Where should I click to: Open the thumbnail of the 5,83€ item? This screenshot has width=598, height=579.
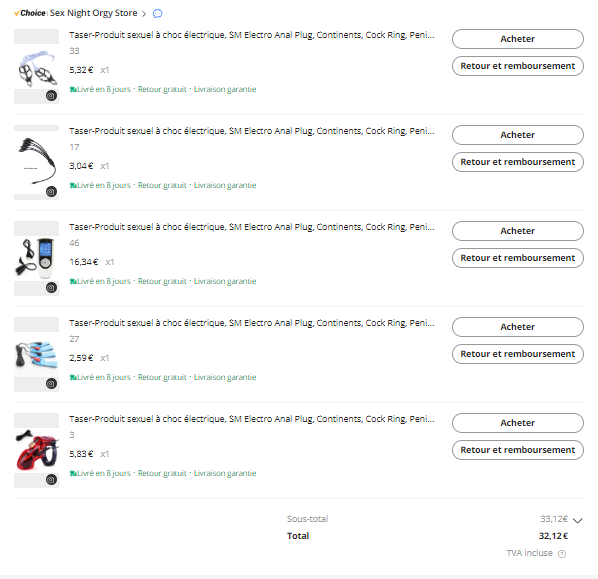[37, 450]
